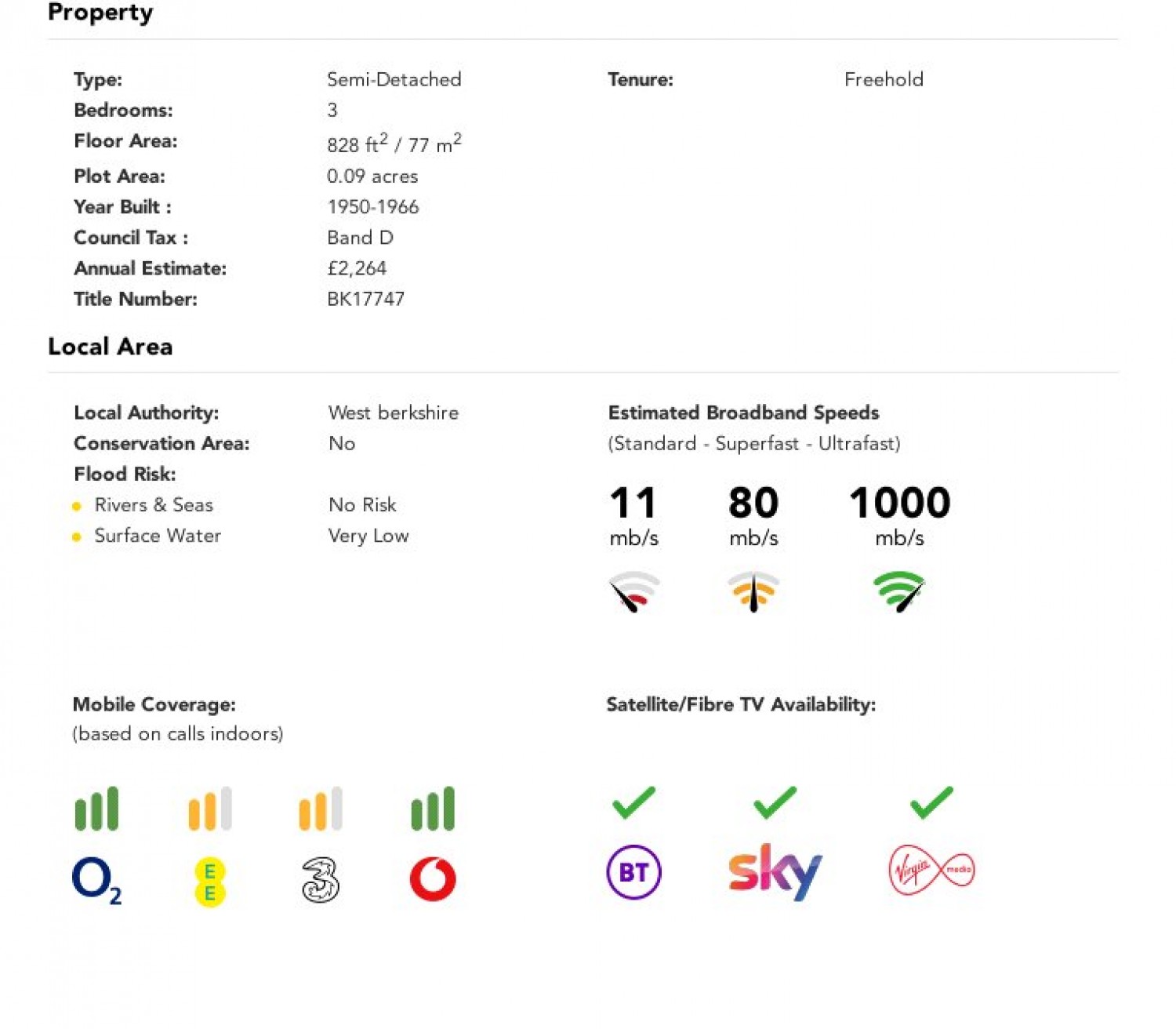Click the red standard broadband speed gauge

634,592
